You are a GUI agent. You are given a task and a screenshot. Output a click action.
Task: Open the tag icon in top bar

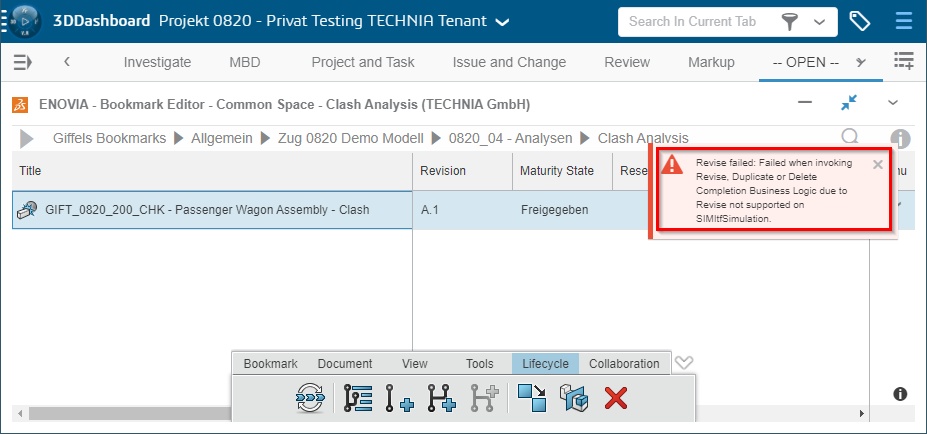[859, 21]
